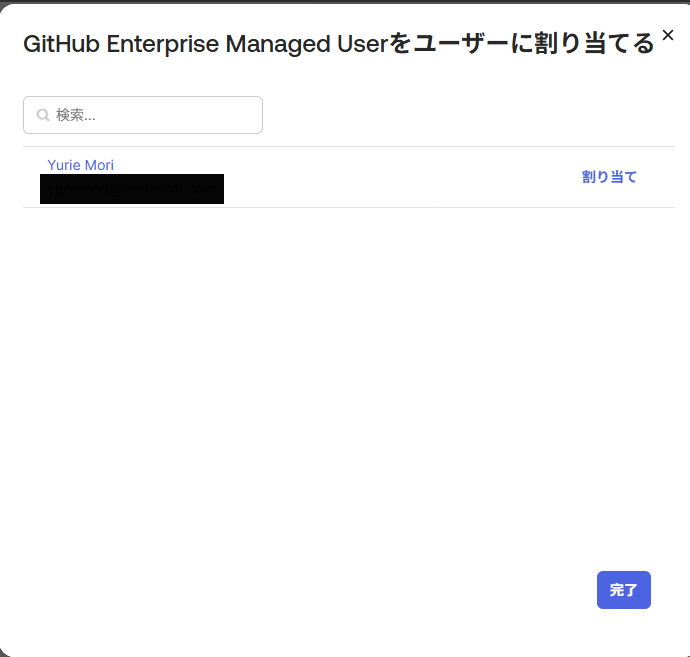Open the Yurie Mori user link
This screenshot has width=690, height=657.
pos(81,165)
